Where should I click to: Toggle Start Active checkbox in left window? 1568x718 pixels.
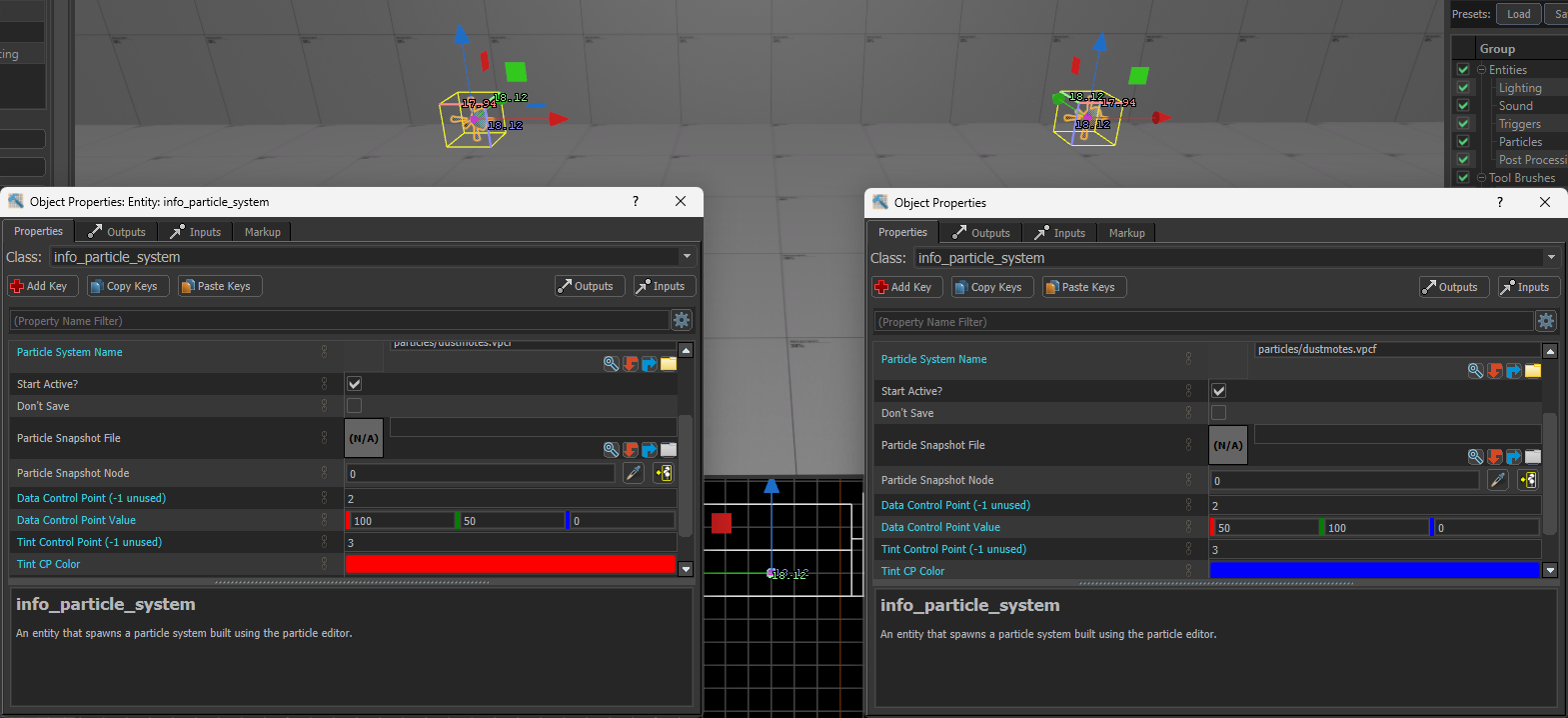354,384
